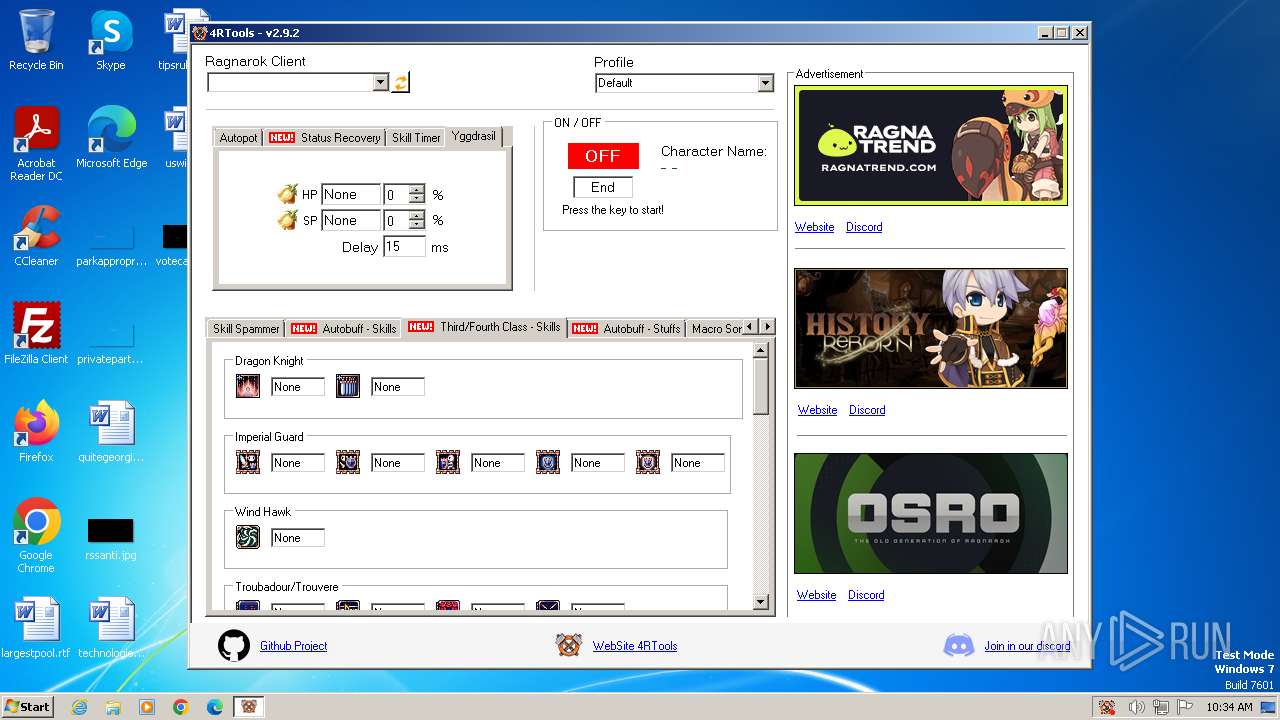This screenshot has width=1280, height=720.
Task: Open Acrobat Reader DC shortcut
Action: 36,144
